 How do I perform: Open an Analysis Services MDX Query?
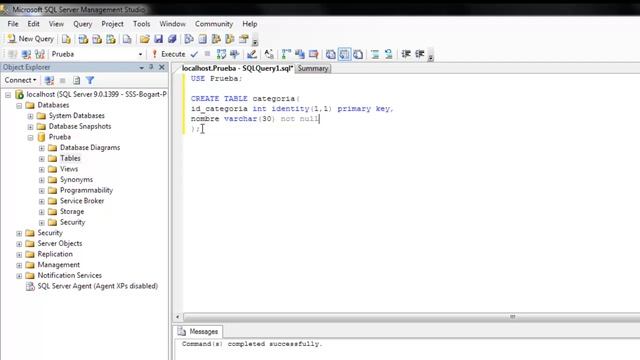click(x=83, y=39)
